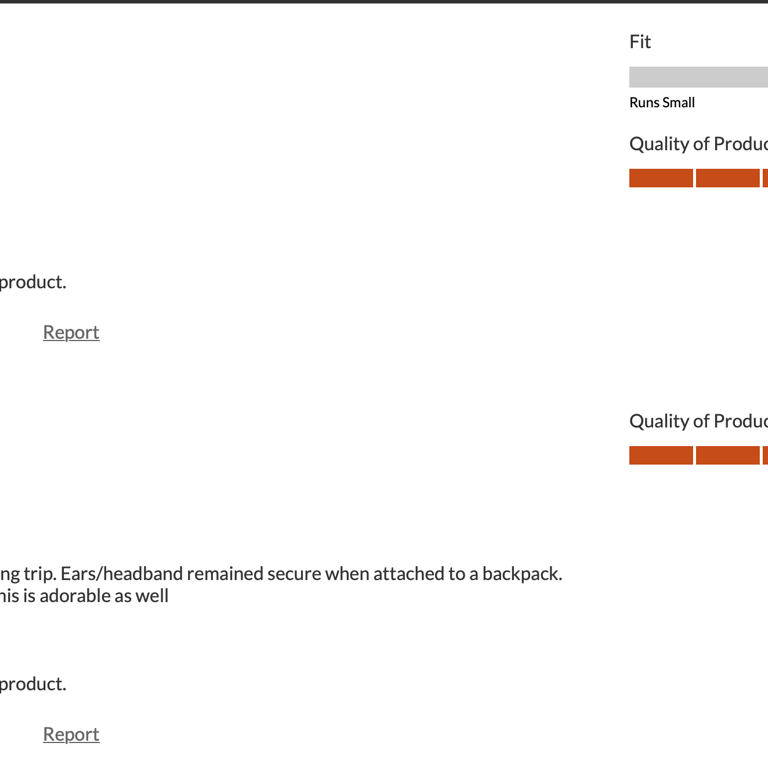Click second orange quality segment in first review
This screenshot has width=768, height=768.
(x=727, y=178)
